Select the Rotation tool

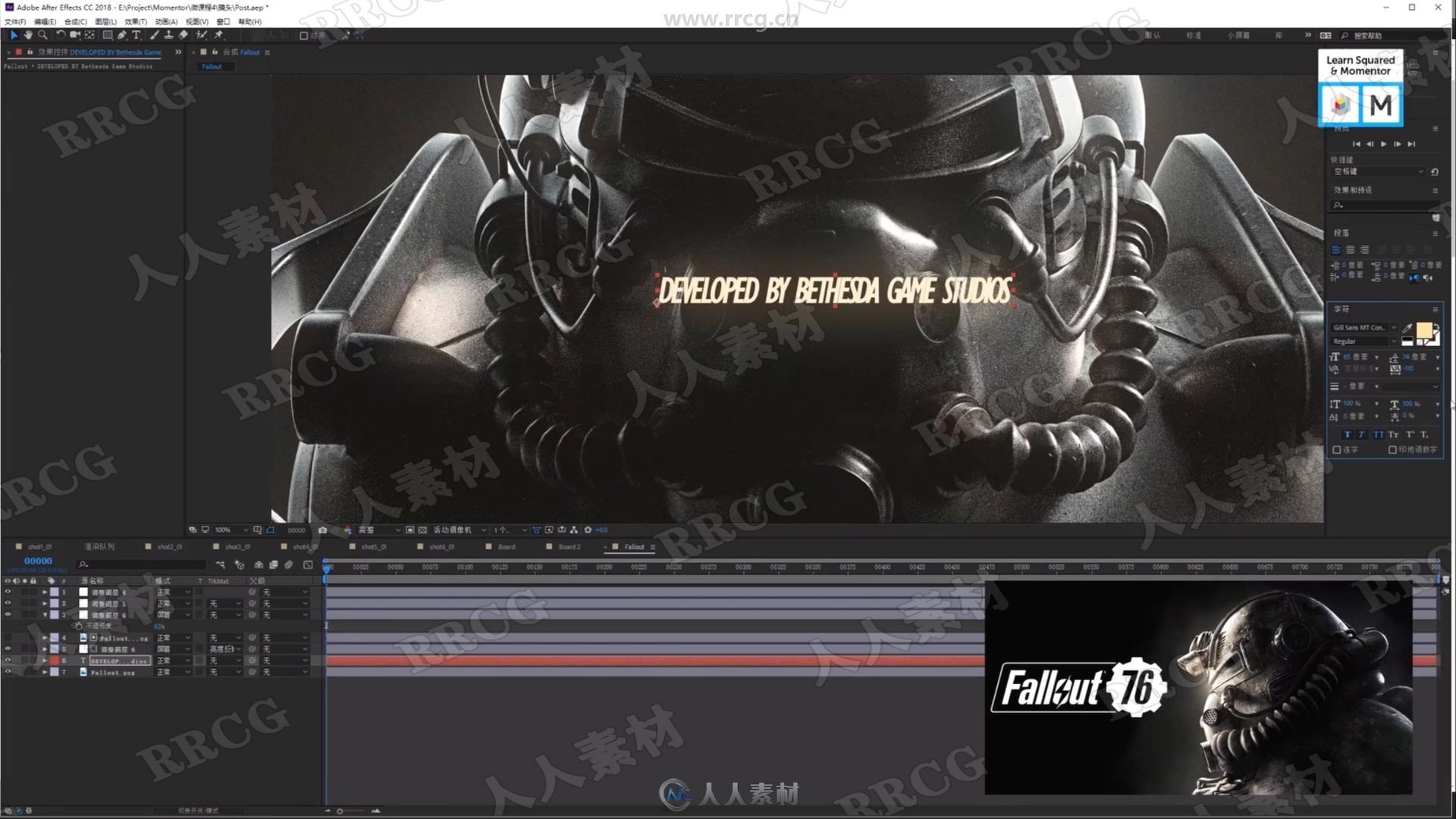coord(61,35)
